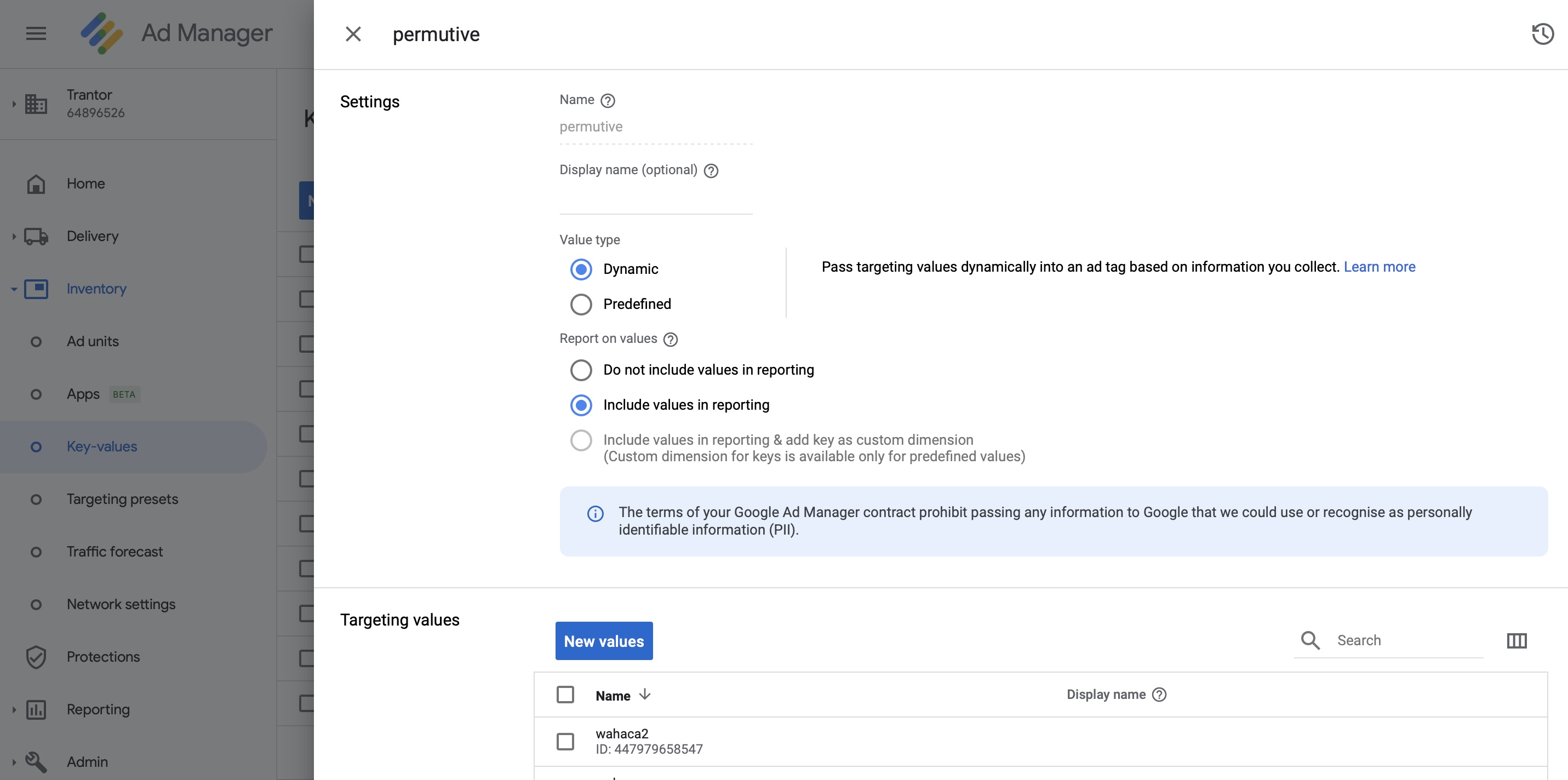Collapse the Inventory section
This screenshot has height=780, width=1568.
(x=13, y=289)
